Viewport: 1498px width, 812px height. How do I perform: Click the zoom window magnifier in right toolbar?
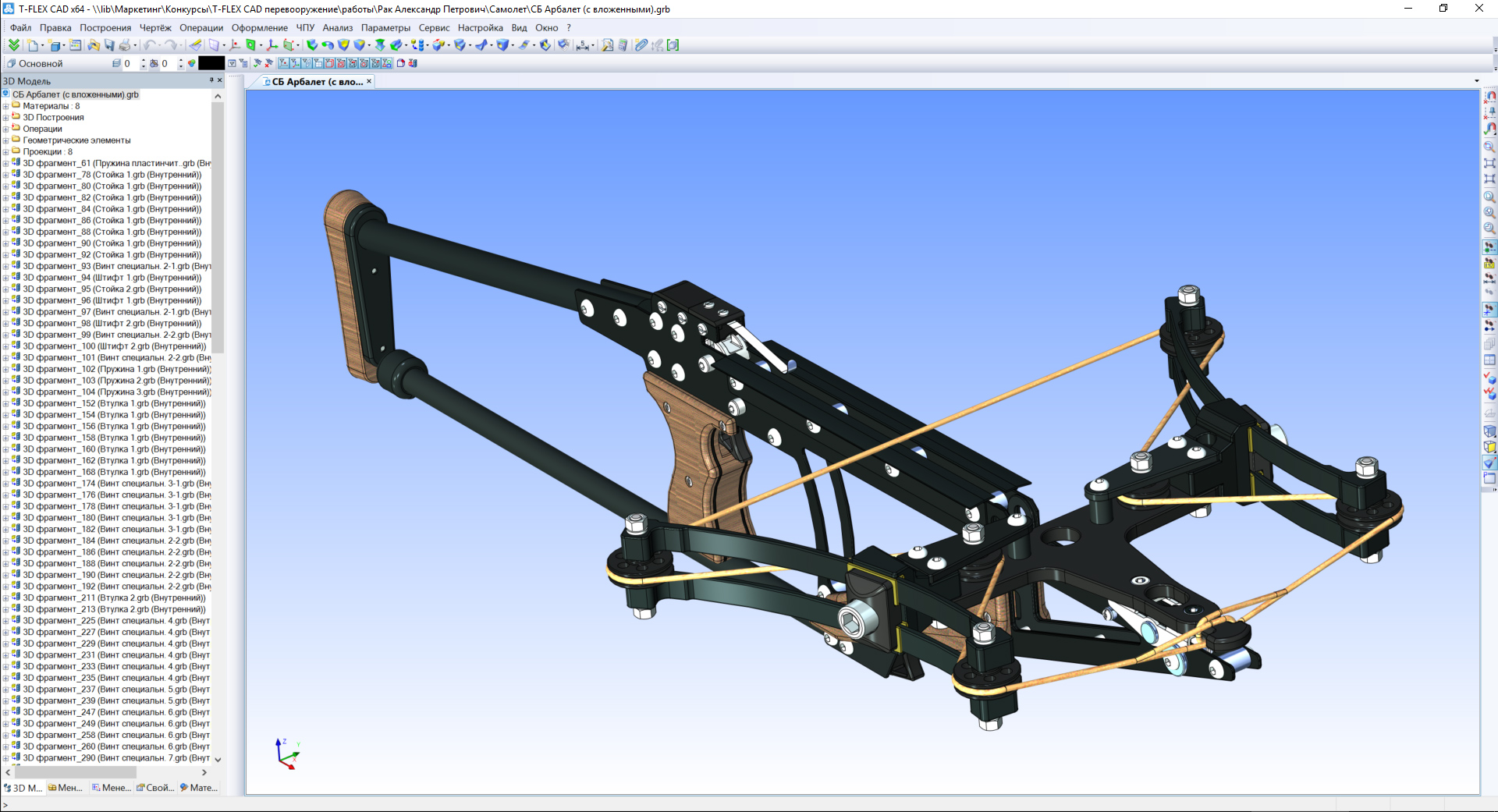(1489, 147)
